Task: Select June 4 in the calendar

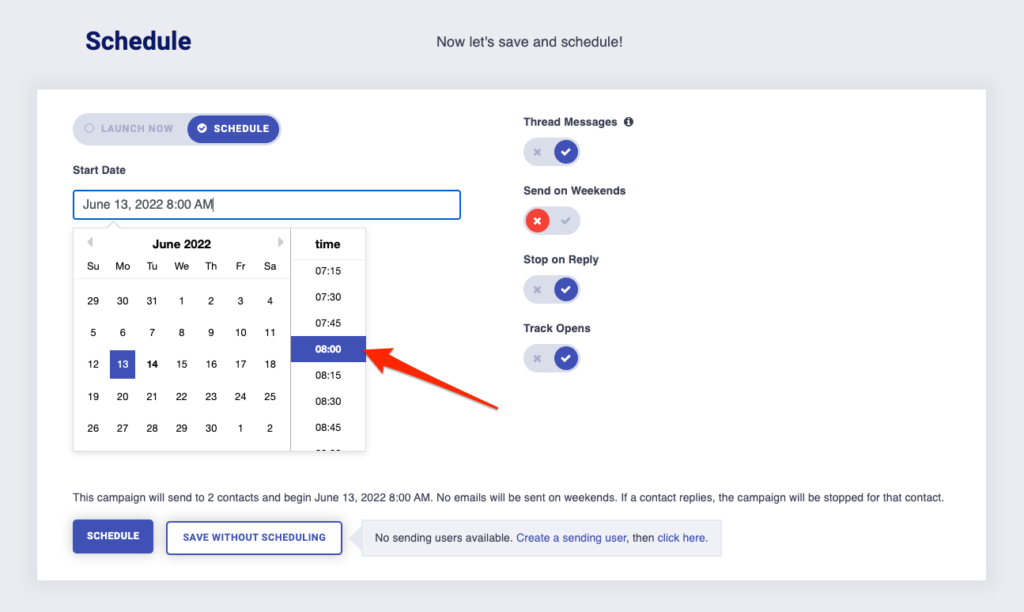Action: pyautogui.click(x=270, y=301)
